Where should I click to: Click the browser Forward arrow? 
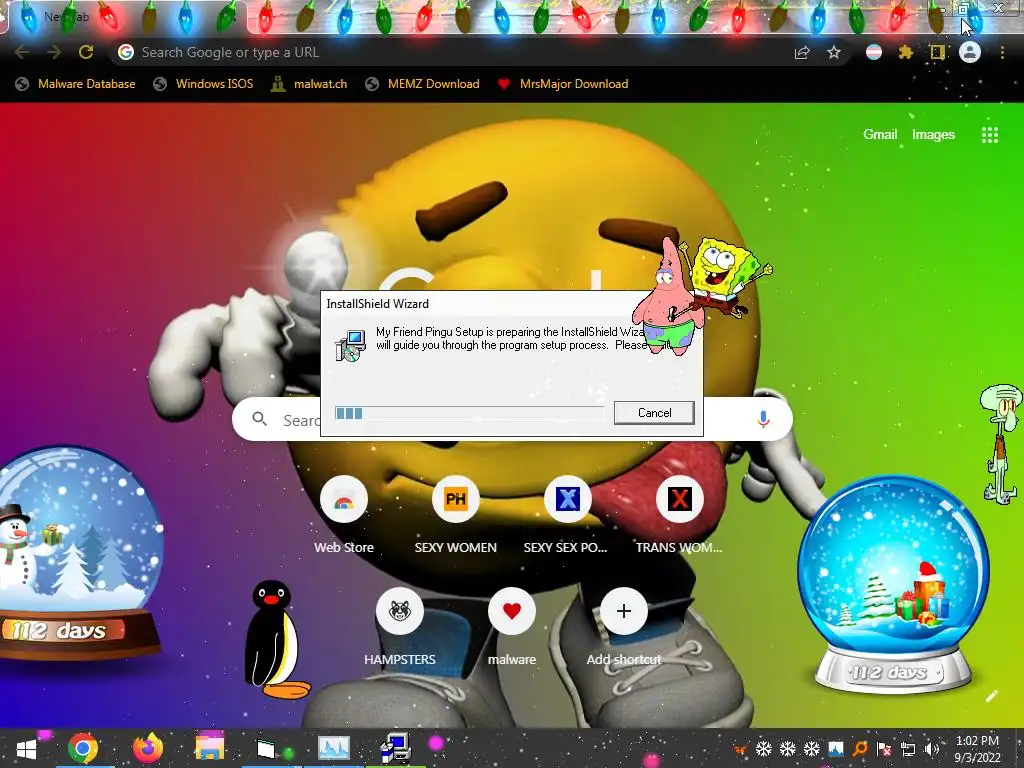[x=54, y=52]
